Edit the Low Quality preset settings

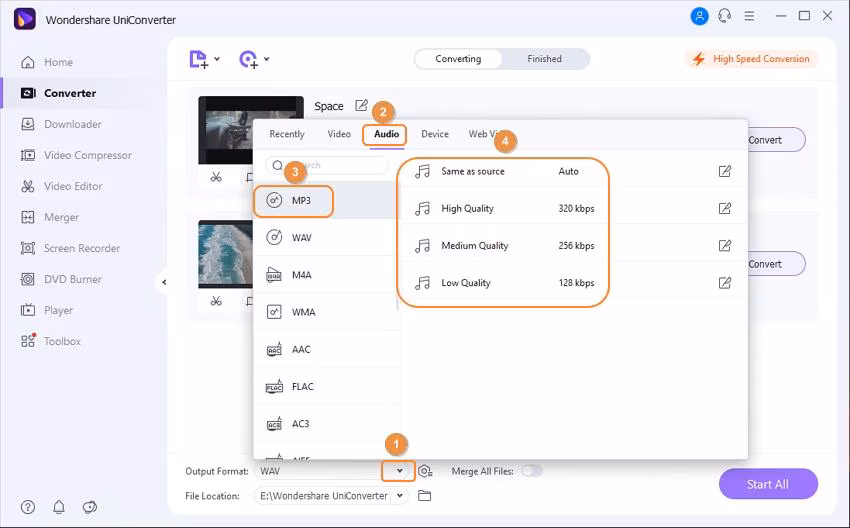tap(725, 282)
